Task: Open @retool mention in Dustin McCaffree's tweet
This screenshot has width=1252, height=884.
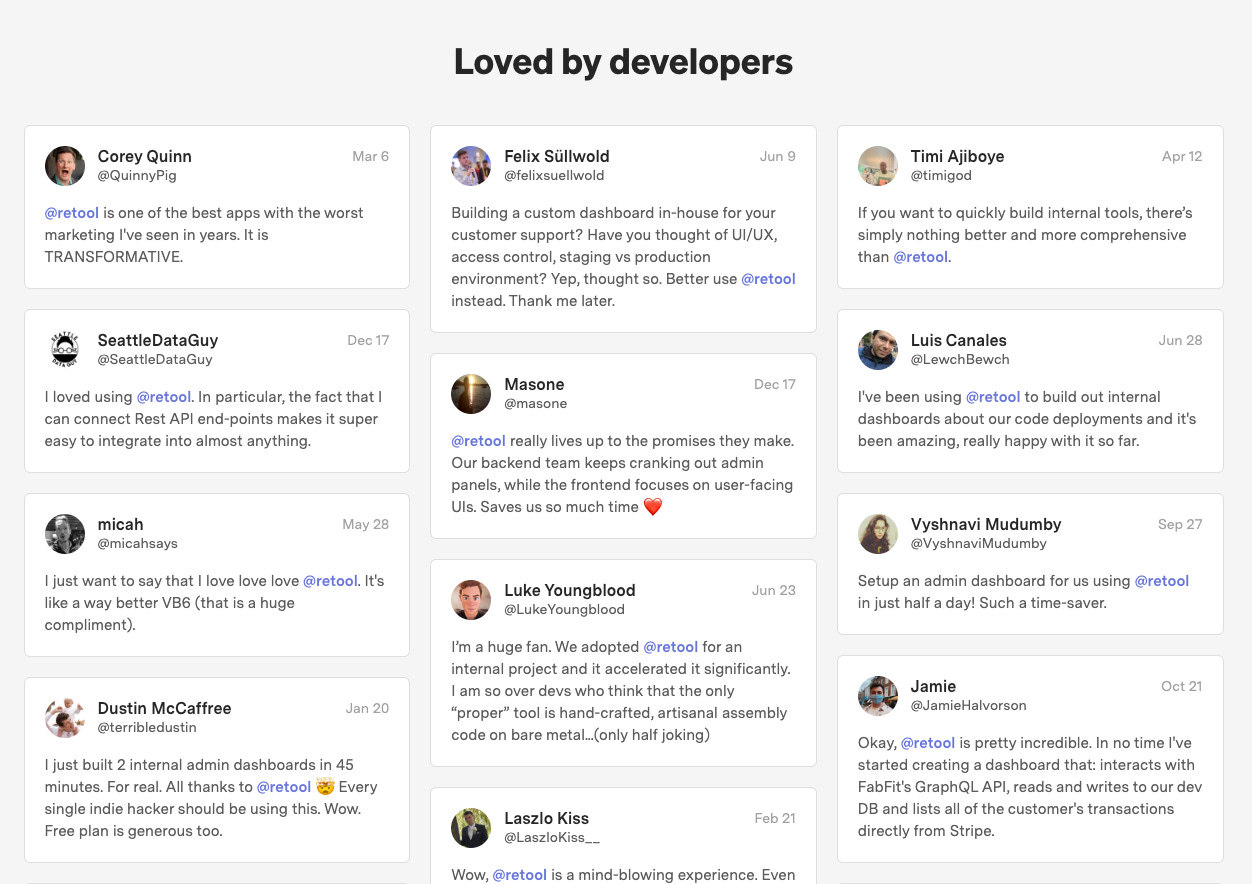Action: pyautogui.click(x=284, y=787)
